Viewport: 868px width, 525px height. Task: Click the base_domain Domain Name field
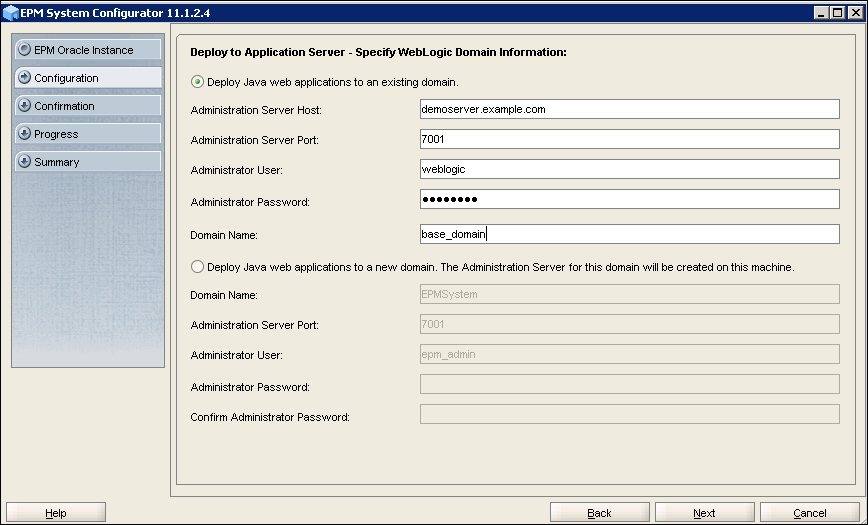pos(629,235)
